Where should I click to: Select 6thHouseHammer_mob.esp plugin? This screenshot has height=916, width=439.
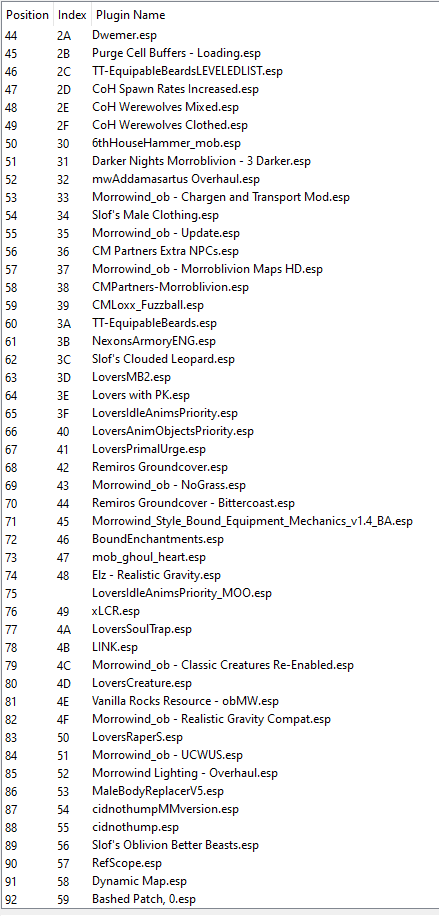[x=166, y=143]
